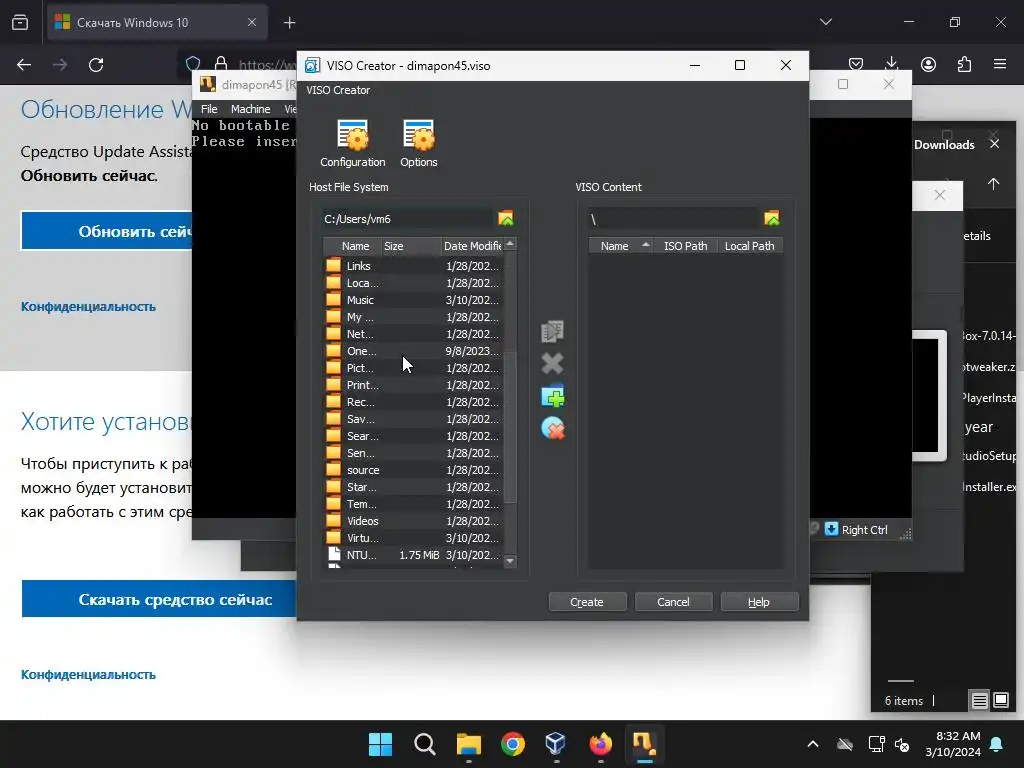
Task: Create new folder in VISO icon
Action: (552, 396)
